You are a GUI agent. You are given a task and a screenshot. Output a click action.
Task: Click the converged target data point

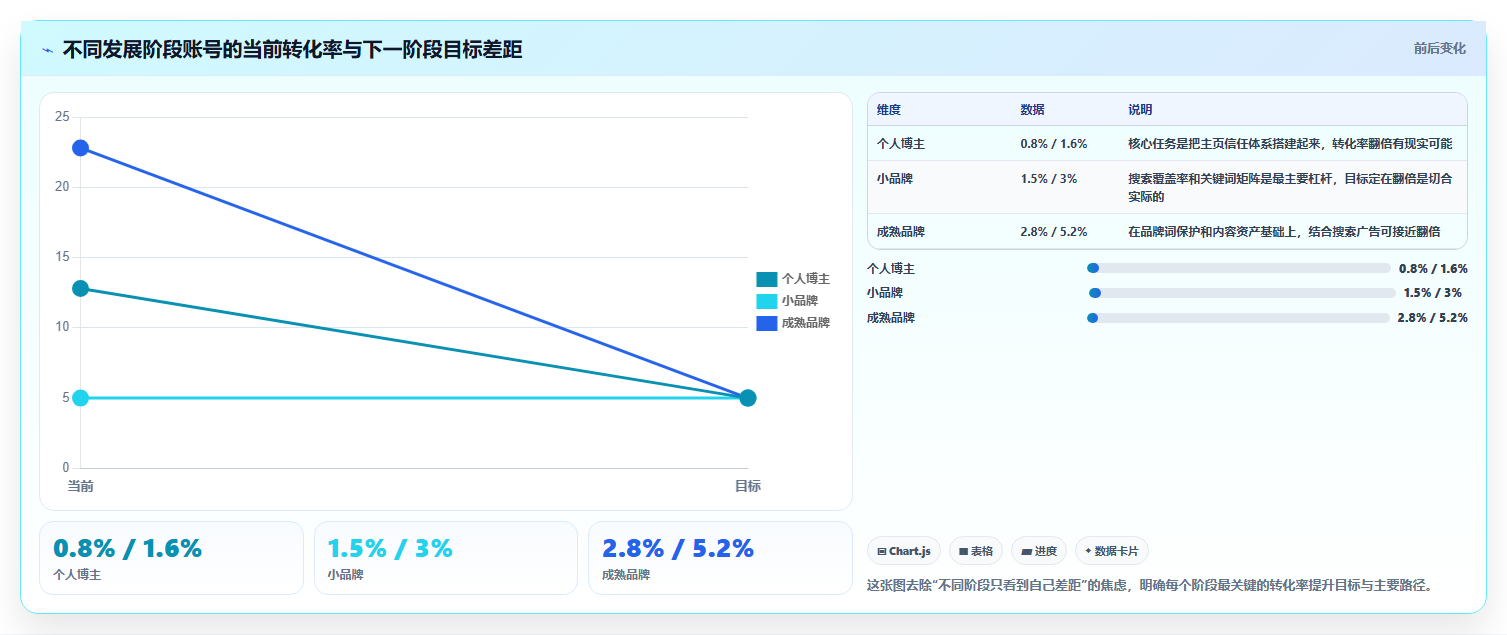(x=748, y=398)
